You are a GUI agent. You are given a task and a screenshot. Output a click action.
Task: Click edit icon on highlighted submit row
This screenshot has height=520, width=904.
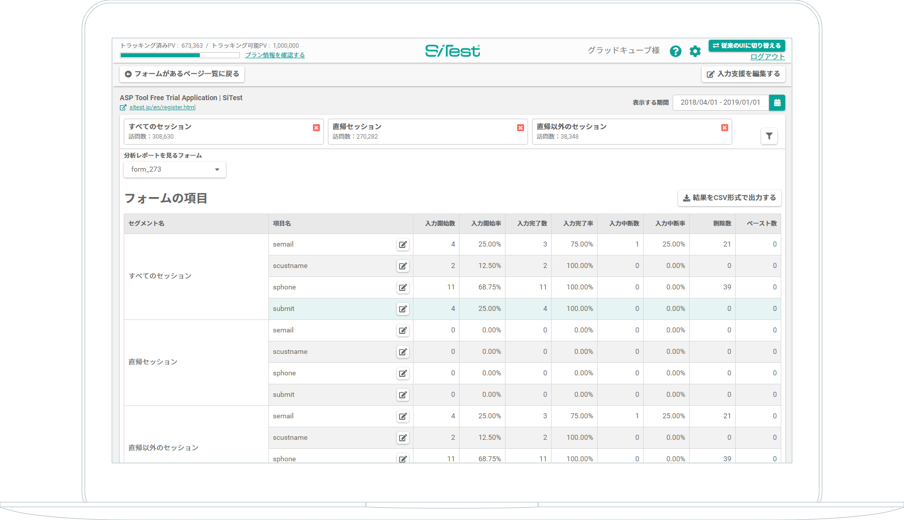[403, 309]
